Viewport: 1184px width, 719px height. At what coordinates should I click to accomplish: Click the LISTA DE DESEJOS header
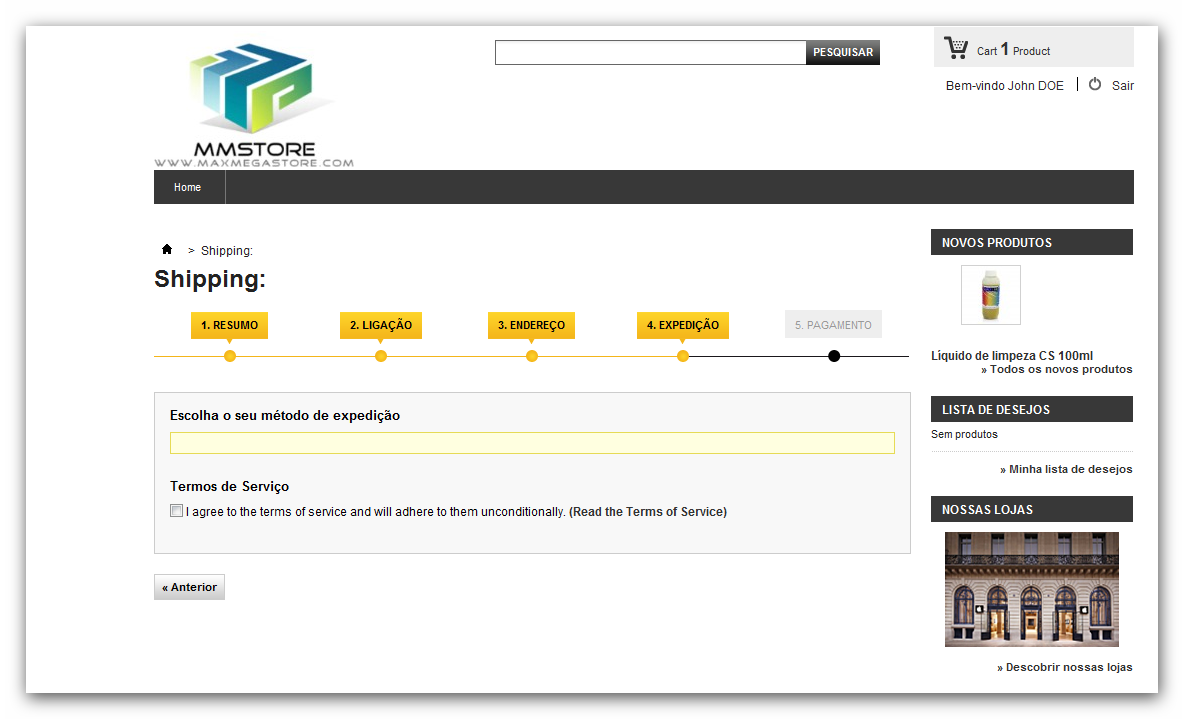pyautogui.click(x=1031, y=409)
